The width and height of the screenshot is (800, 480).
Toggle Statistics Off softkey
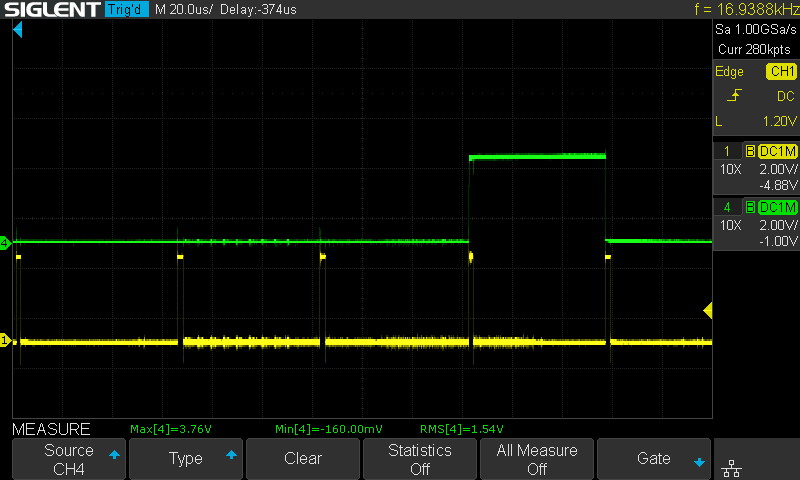coord(420,459)
